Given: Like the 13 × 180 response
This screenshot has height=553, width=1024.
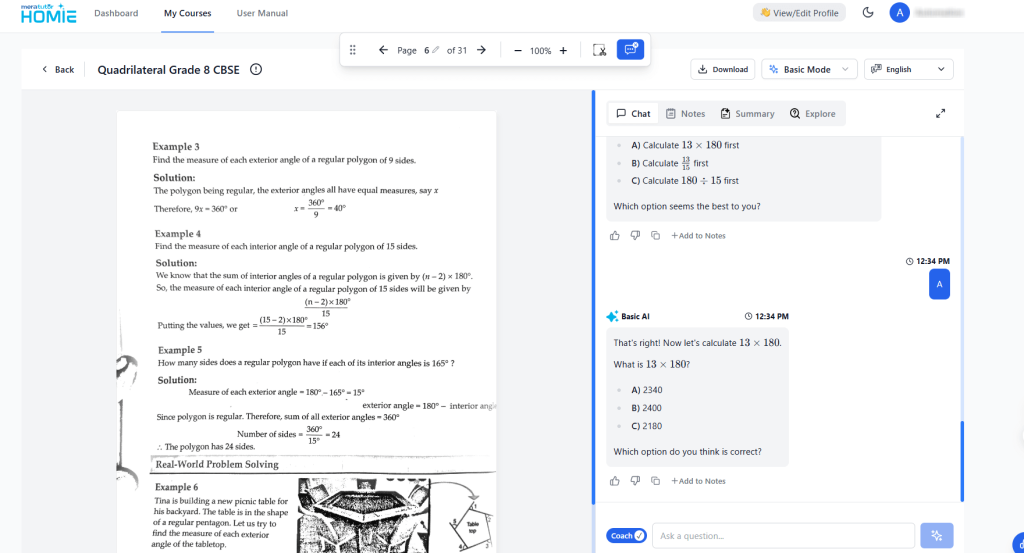Looking at the screenshot, I should click(x=615, y=481).
